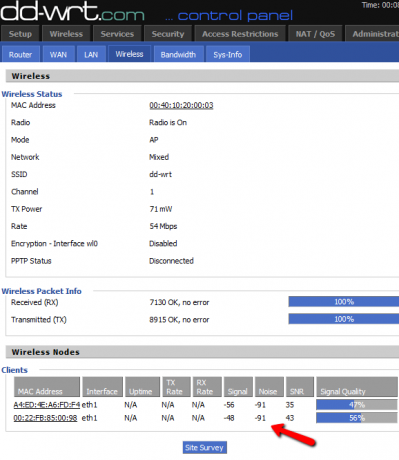Click "7130 OK, no error" received text
Viewport: 399px width, 460px height.
pos(179,302)
